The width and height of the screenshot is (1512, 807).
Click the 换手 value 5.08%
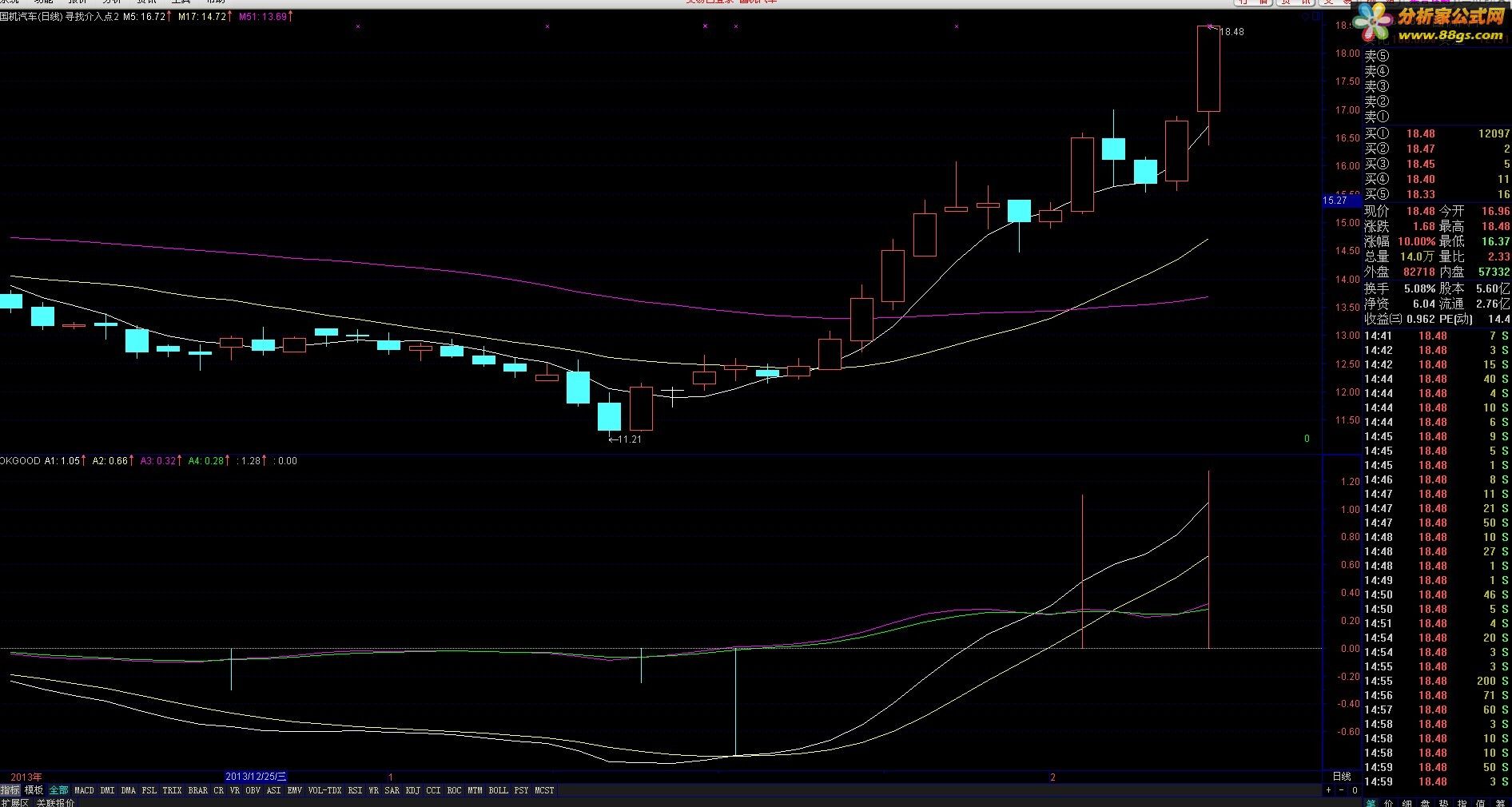(1419, 288)
